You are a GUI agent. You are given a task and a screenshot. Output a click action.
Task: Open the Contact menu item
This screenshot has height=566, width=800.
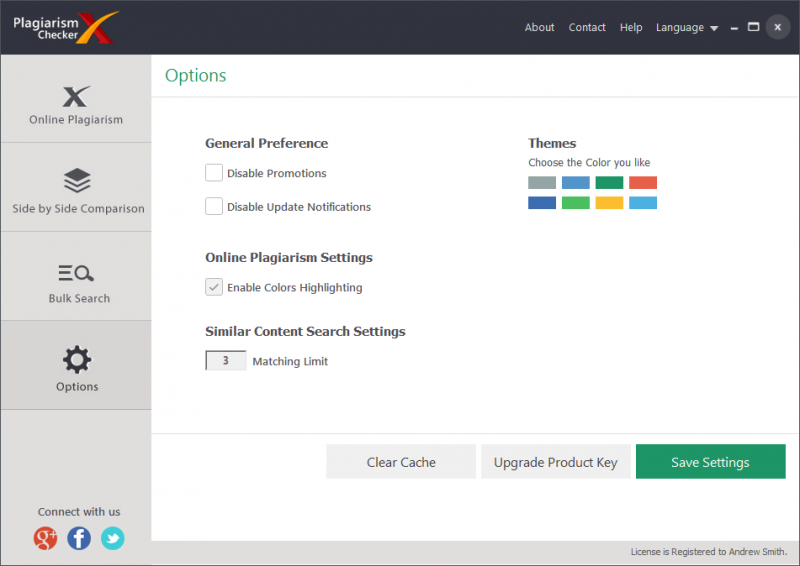[x=587, y=28]
